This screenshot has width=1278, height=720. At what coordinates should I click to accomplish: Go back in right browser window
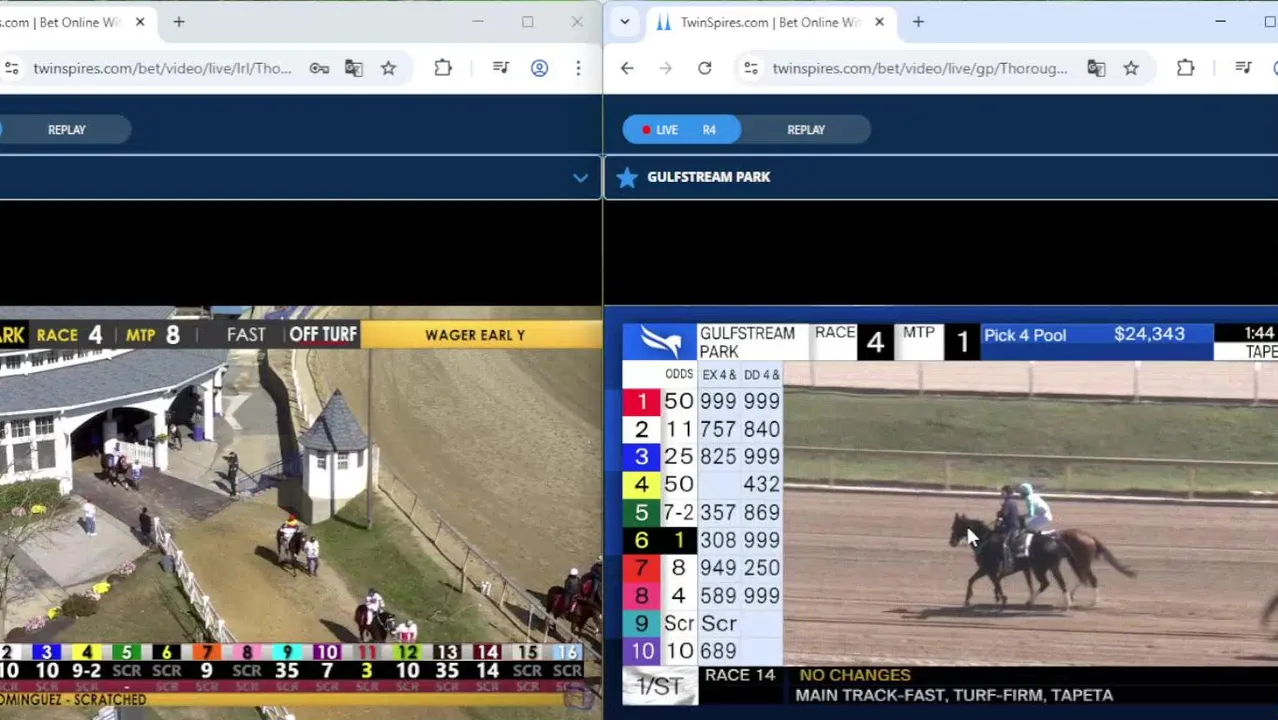click(627, 68)
